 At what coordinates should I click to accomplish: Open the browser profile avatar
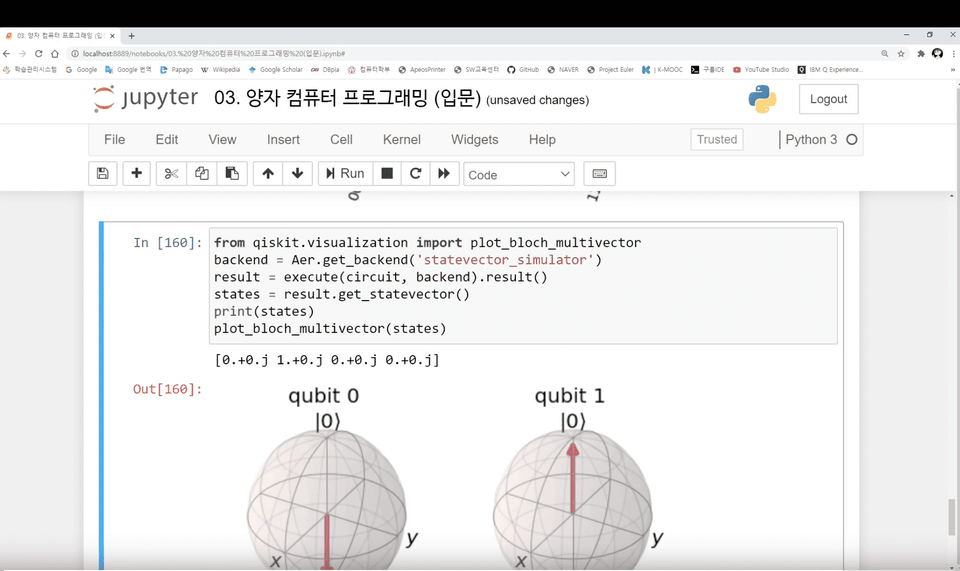[937, 54]
